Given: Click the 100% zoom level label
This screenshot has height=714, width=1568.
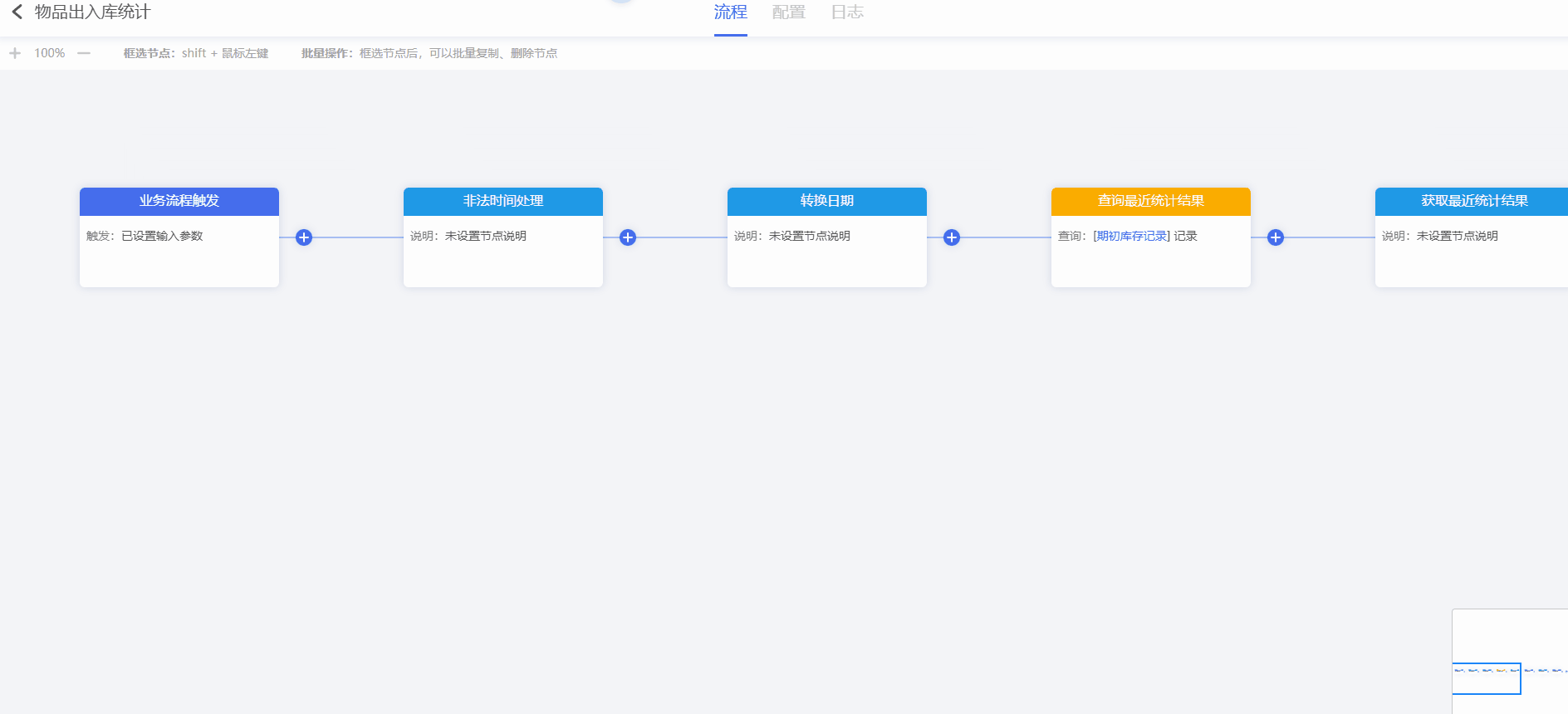Looking at the screenshot, I should (49, 53).
